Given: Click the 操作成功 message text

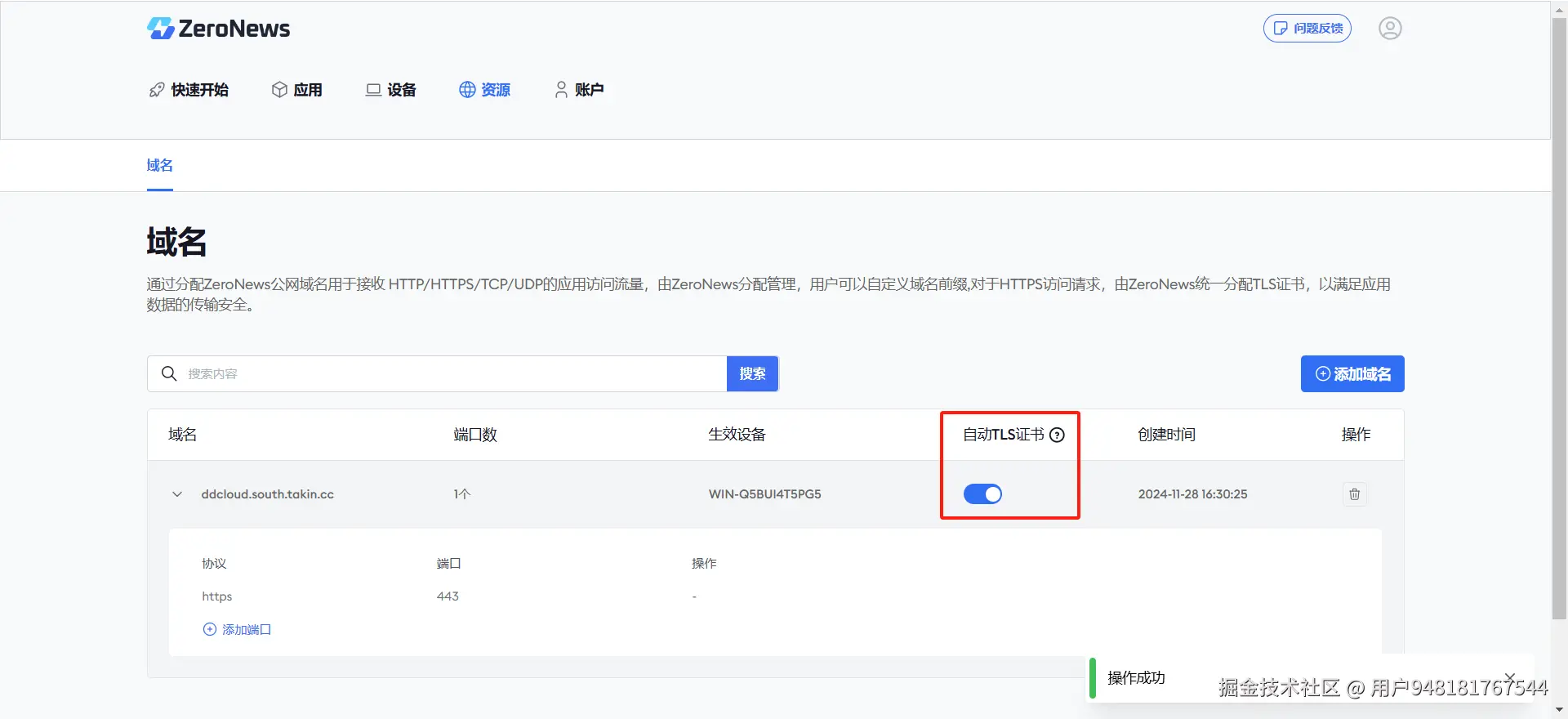Looking at the screenshot, I should coord(1136,678).
